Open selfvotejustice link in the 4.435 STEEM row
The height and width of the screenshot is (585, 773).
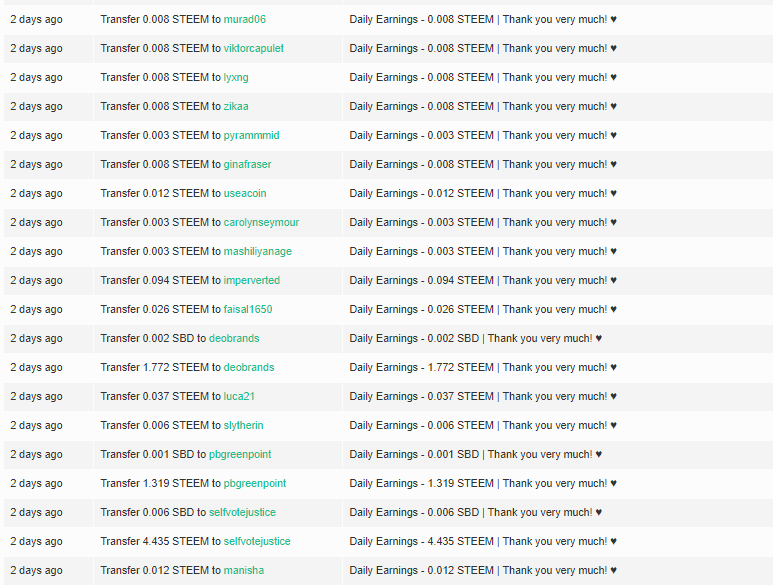[x=257, y=543]
